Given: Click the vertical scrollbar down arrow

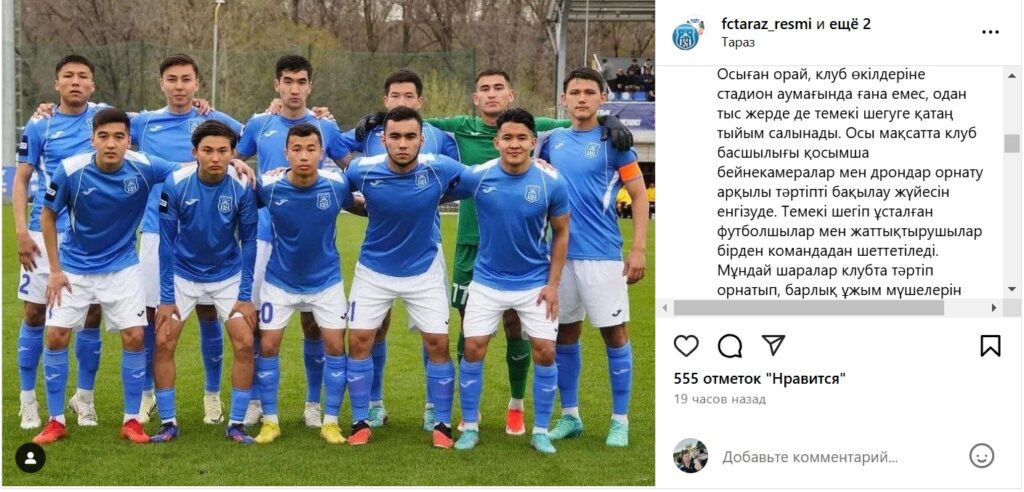Looking at the screenshot, I should 1012,288.
